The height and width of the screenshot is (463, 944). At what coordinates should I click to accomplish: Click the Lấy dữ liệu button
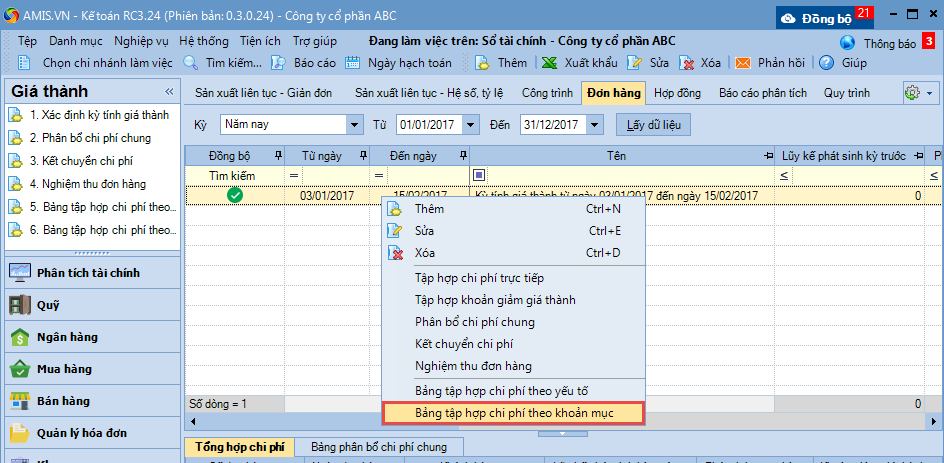click(x=653, y=125)
